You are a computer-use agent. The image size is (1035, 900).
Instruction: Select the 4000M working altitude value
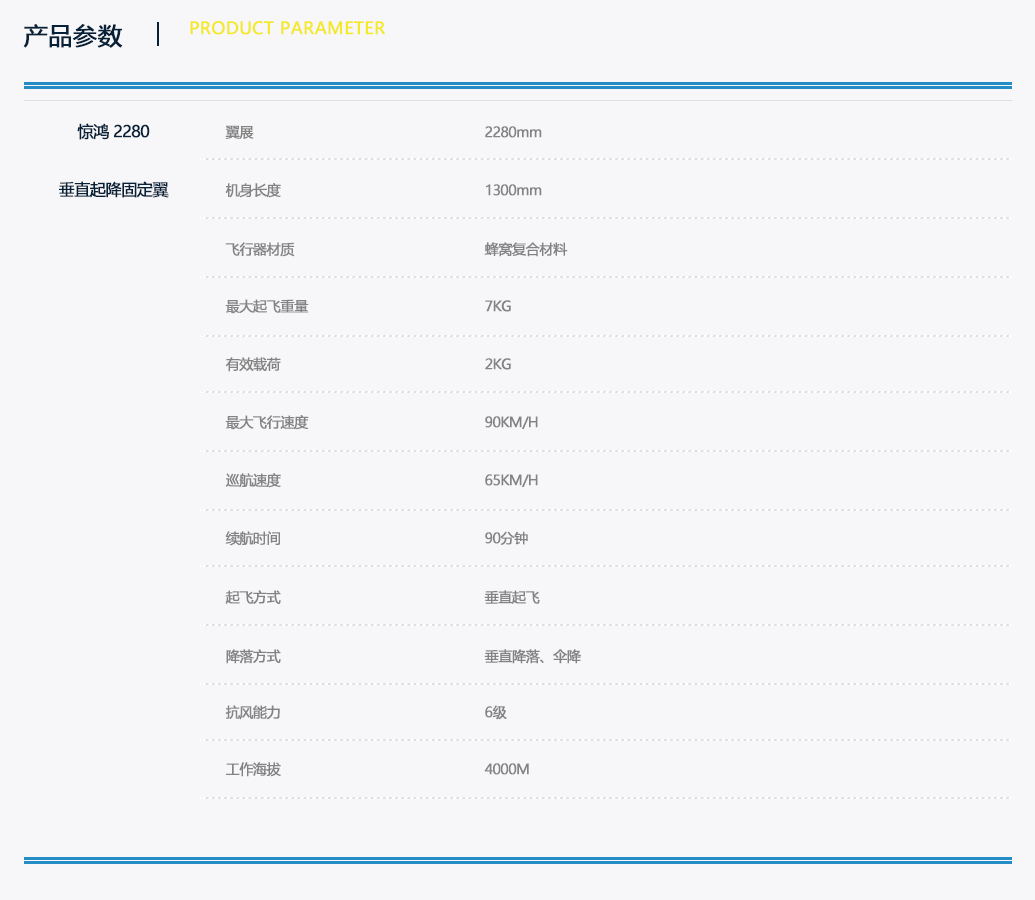pyautogui.click(x=506, y=769)
